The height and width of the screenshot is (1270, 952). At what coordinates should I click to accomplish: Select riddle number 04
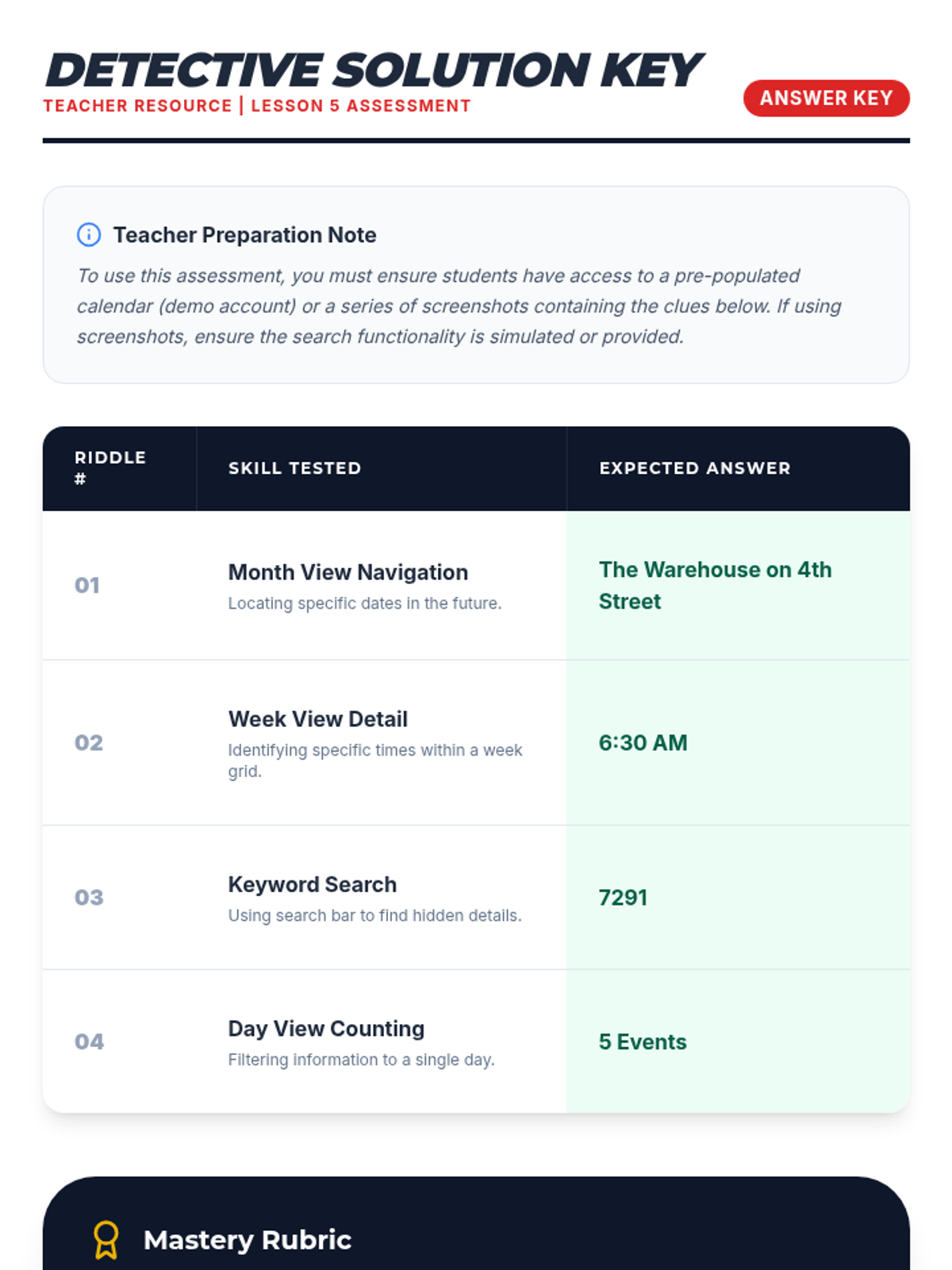(x=89, y=1041)
